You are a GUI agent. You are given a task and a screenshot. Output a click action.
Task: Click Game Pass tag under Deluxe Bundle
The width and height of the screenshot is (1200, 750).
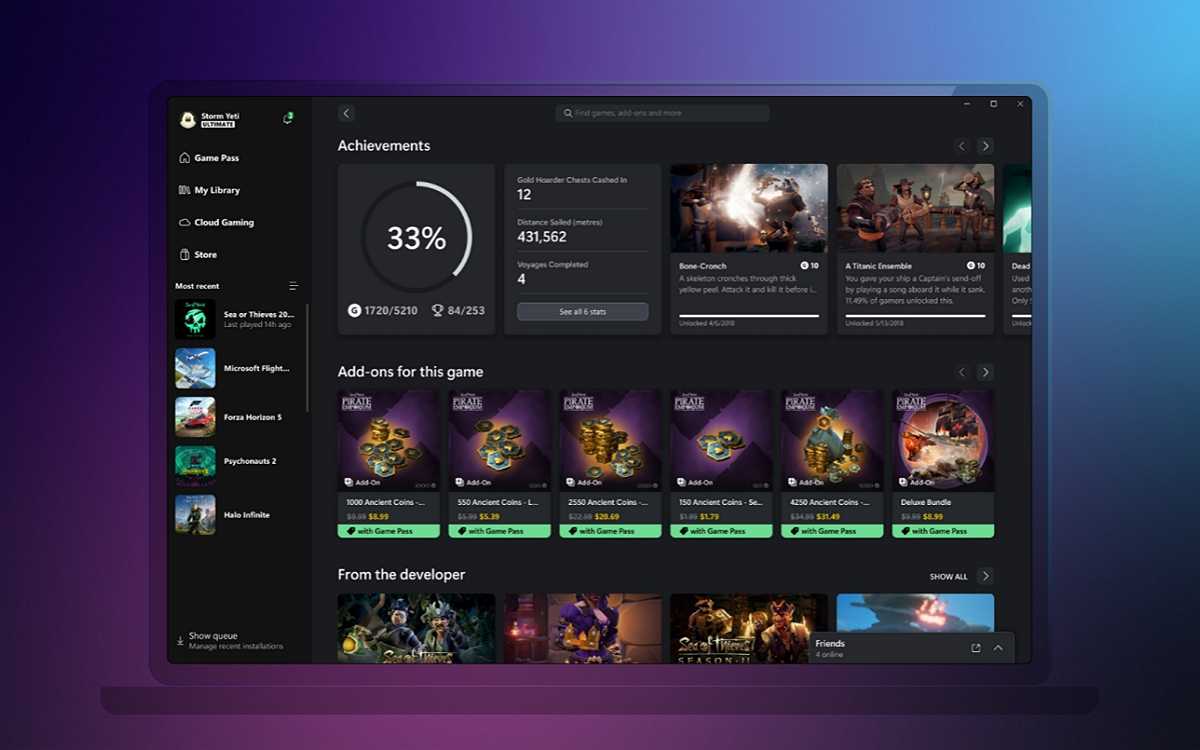(x=943, y=531)
